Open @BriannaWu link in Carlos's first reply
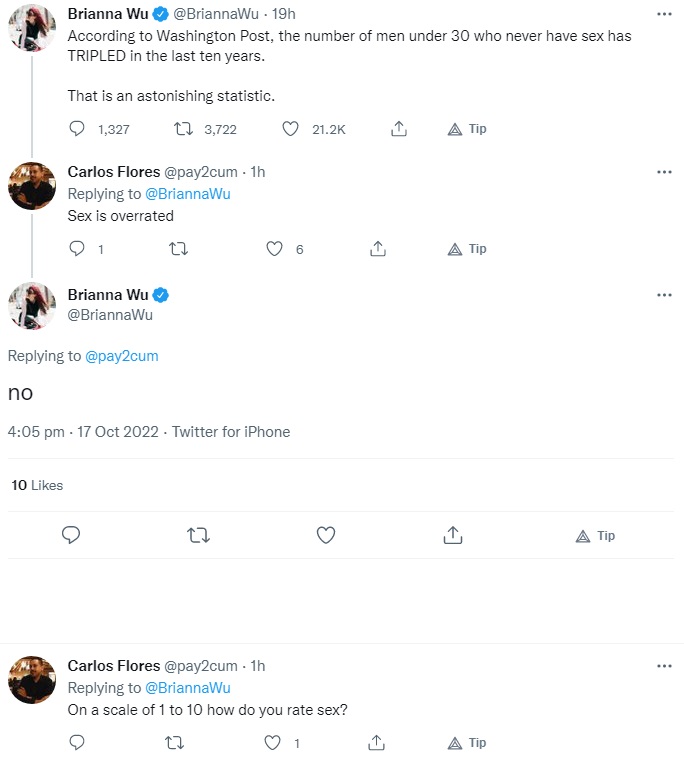Viewport: 684px width, 760px height. 188,194
